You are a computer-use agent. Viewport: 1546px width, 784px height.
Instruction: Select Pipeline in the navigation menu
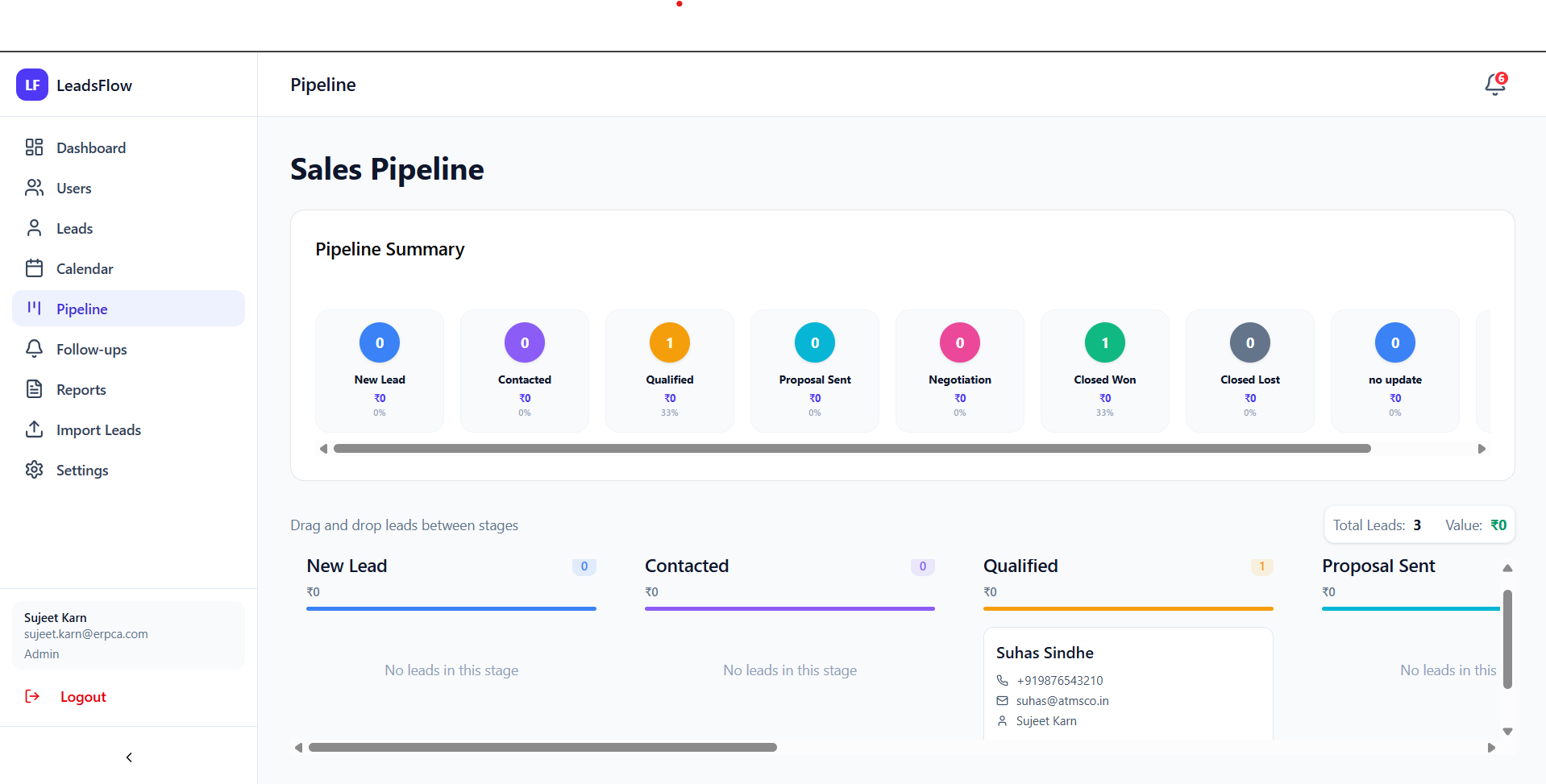(x=82, y=309)
